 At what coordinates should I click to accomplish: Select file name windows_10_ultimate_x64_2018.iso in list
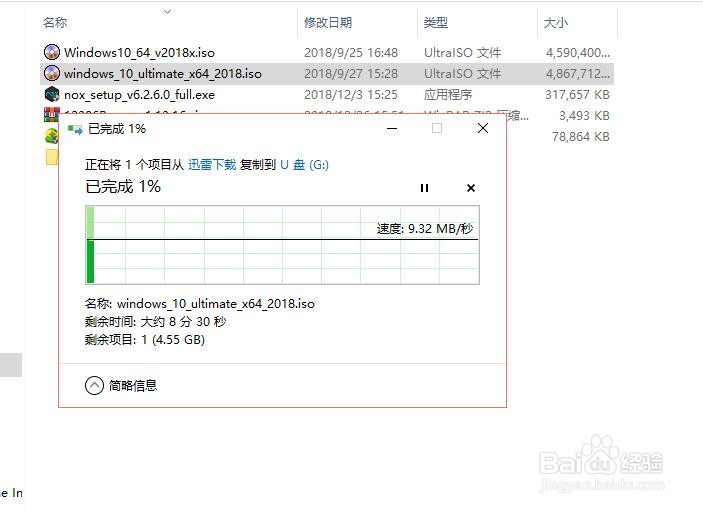click(x=163, y=73)
